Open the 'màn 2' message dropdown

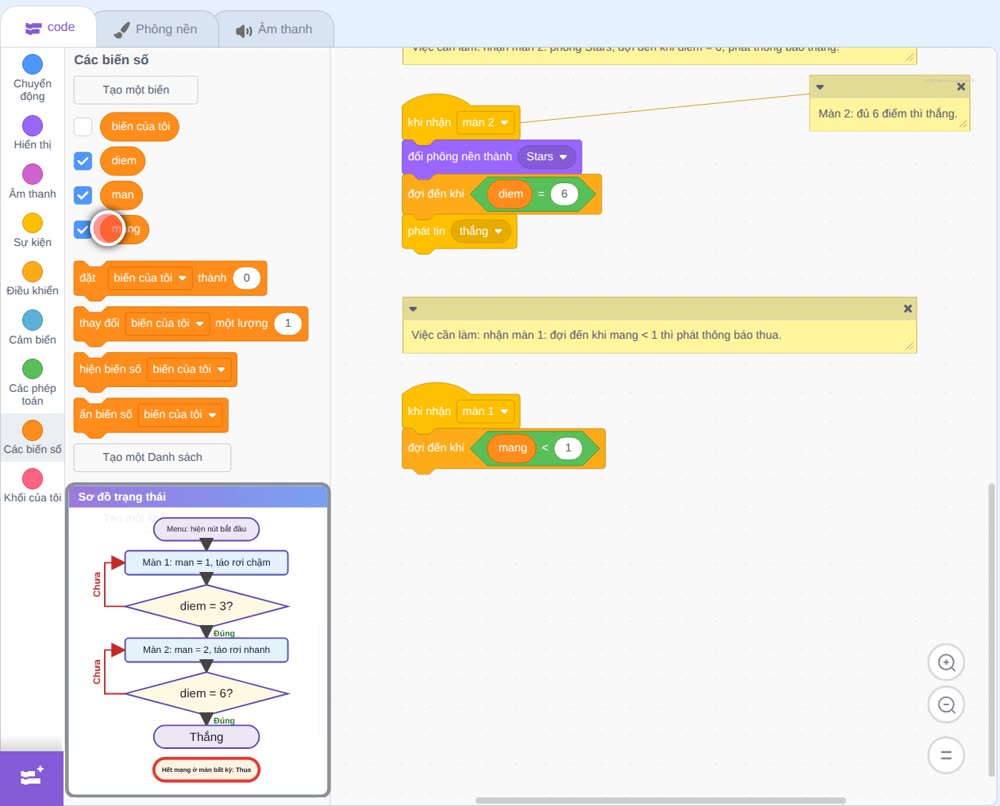pyautogui.click(x=485, y=122)
